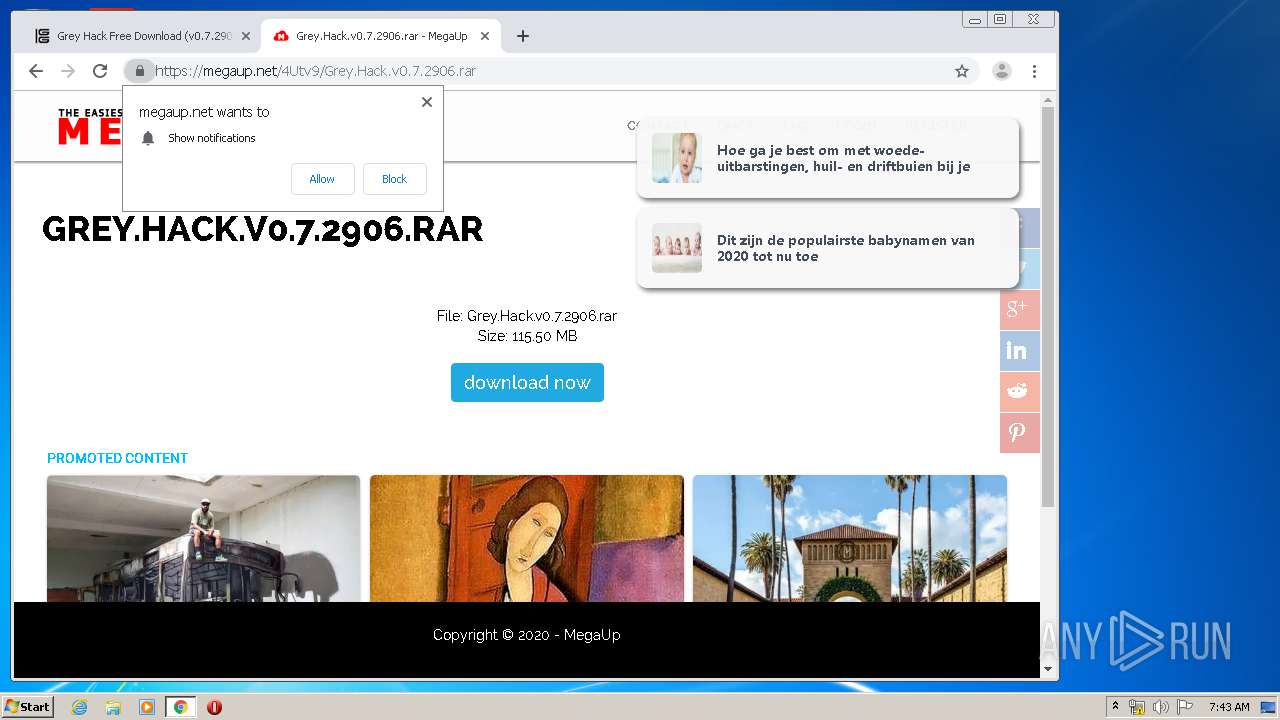Click the Copyright 2020 MegaUp footer text
1280x720 pixels.
click(x=527, y=635)
